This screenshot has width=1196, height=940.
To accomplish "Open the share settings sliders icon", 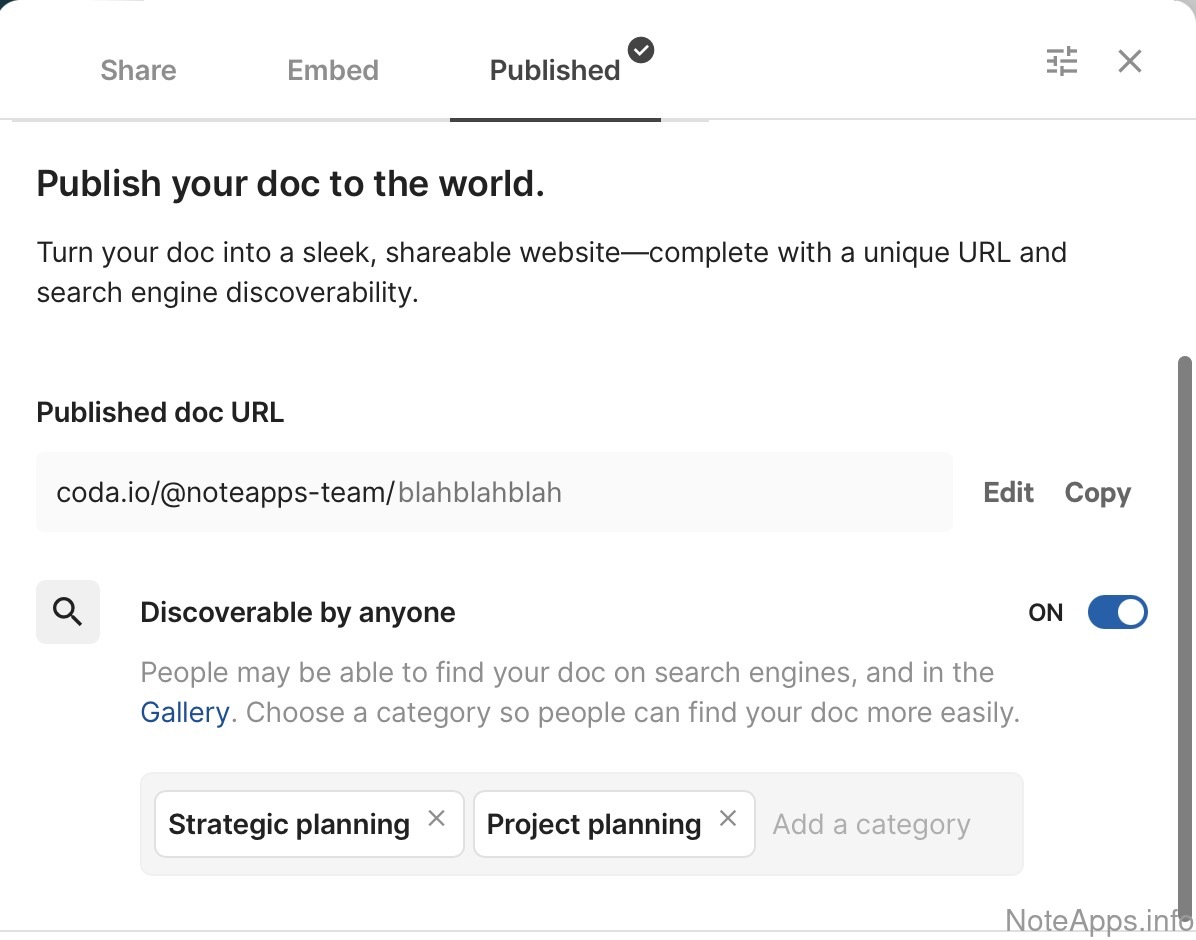I will (x=1061, y=62).
